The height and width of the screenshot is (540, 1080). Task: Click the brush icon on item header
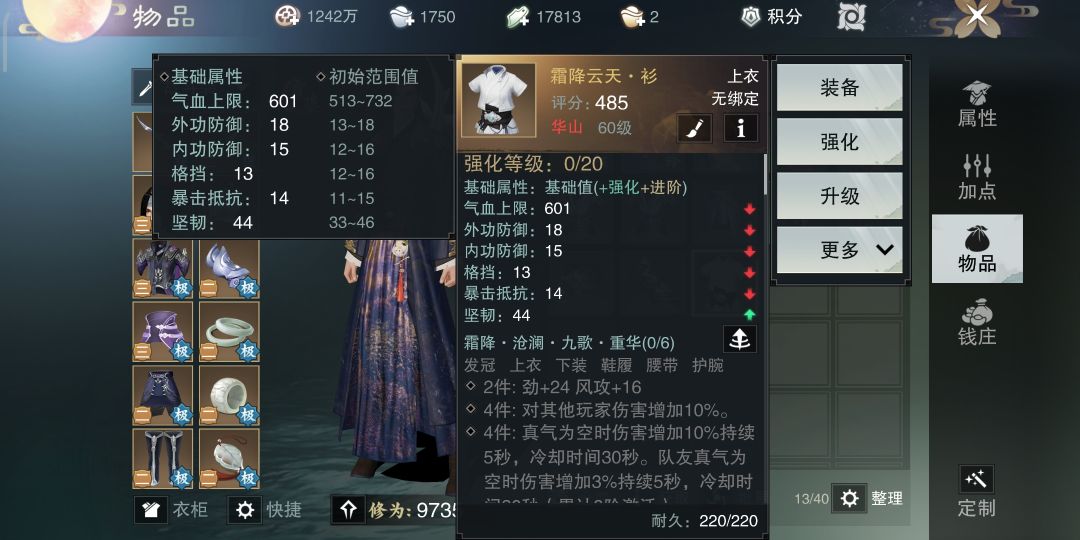pos(694,129)
